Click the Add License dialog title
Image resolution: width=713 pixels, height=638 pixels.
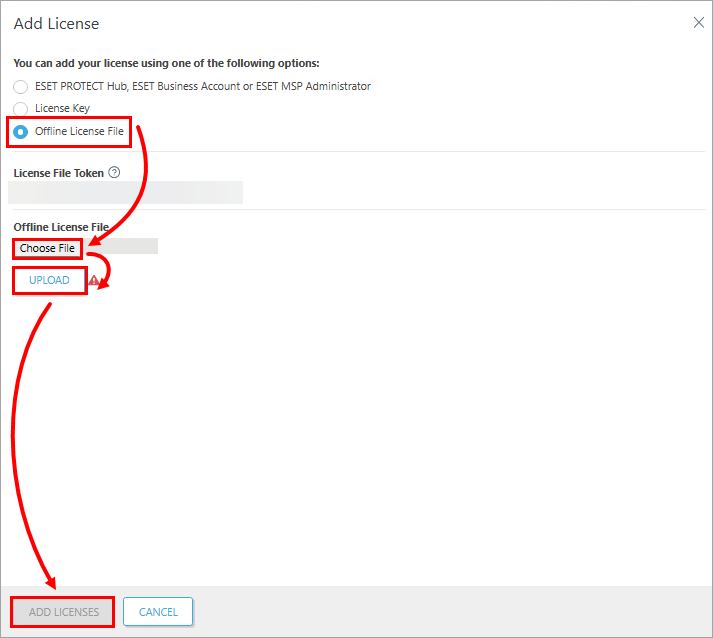pyautogui.click(x=56, y=24)
